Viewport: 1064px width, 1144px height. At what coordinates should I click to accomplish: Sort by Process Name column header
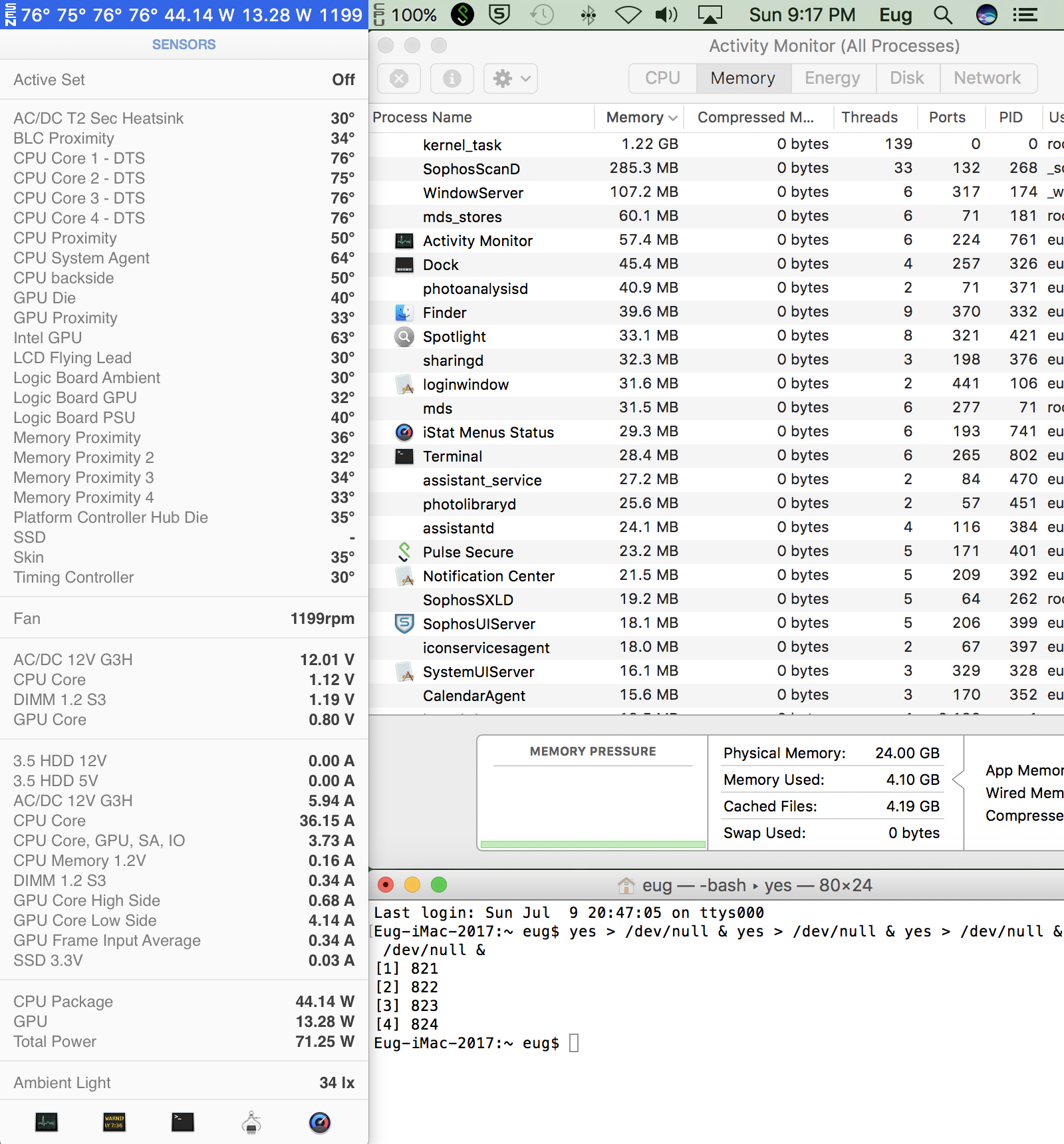click(481, 118)
